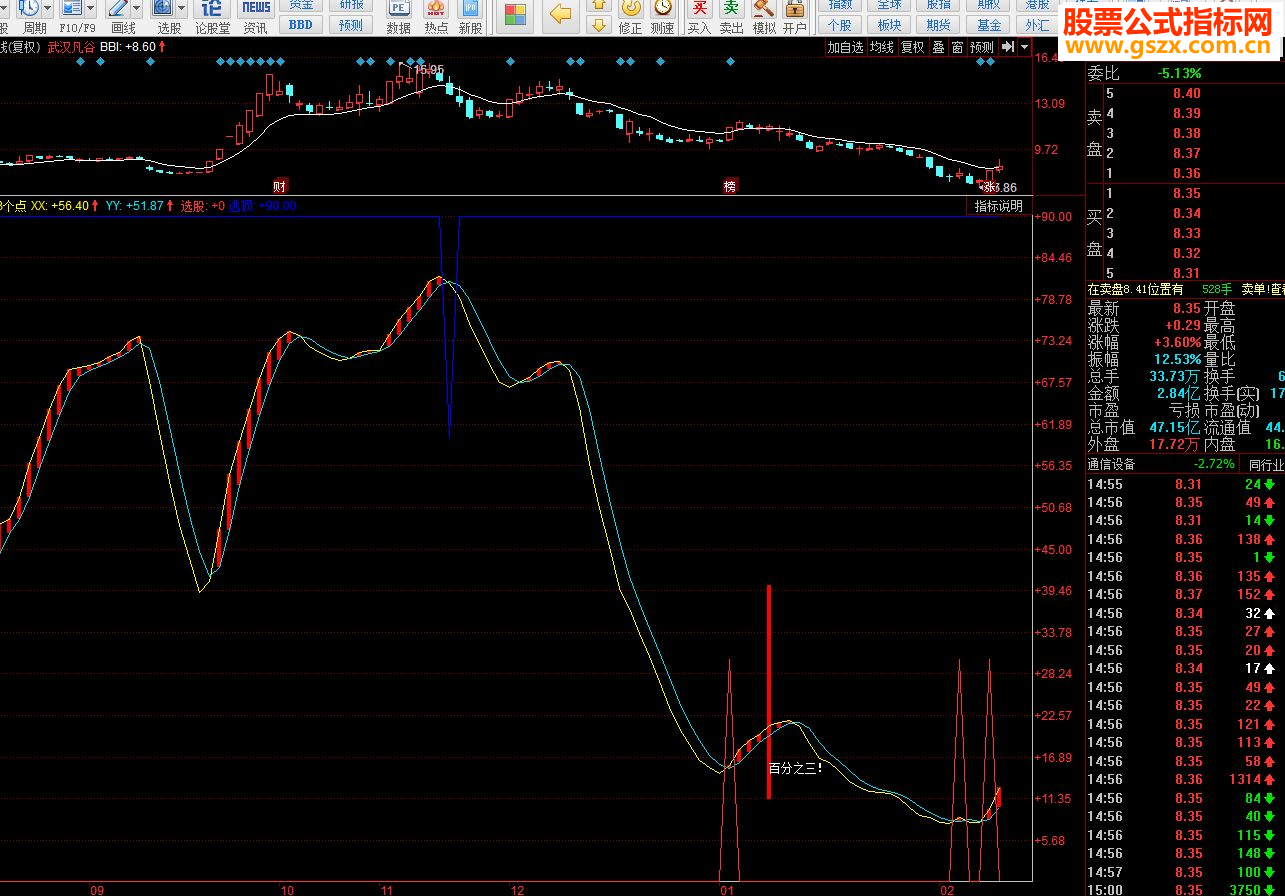Toggle 复权 price adjustment on chart
This screenshot has height=896, width=1285.
pyautogui.click(x=913, y=47)
